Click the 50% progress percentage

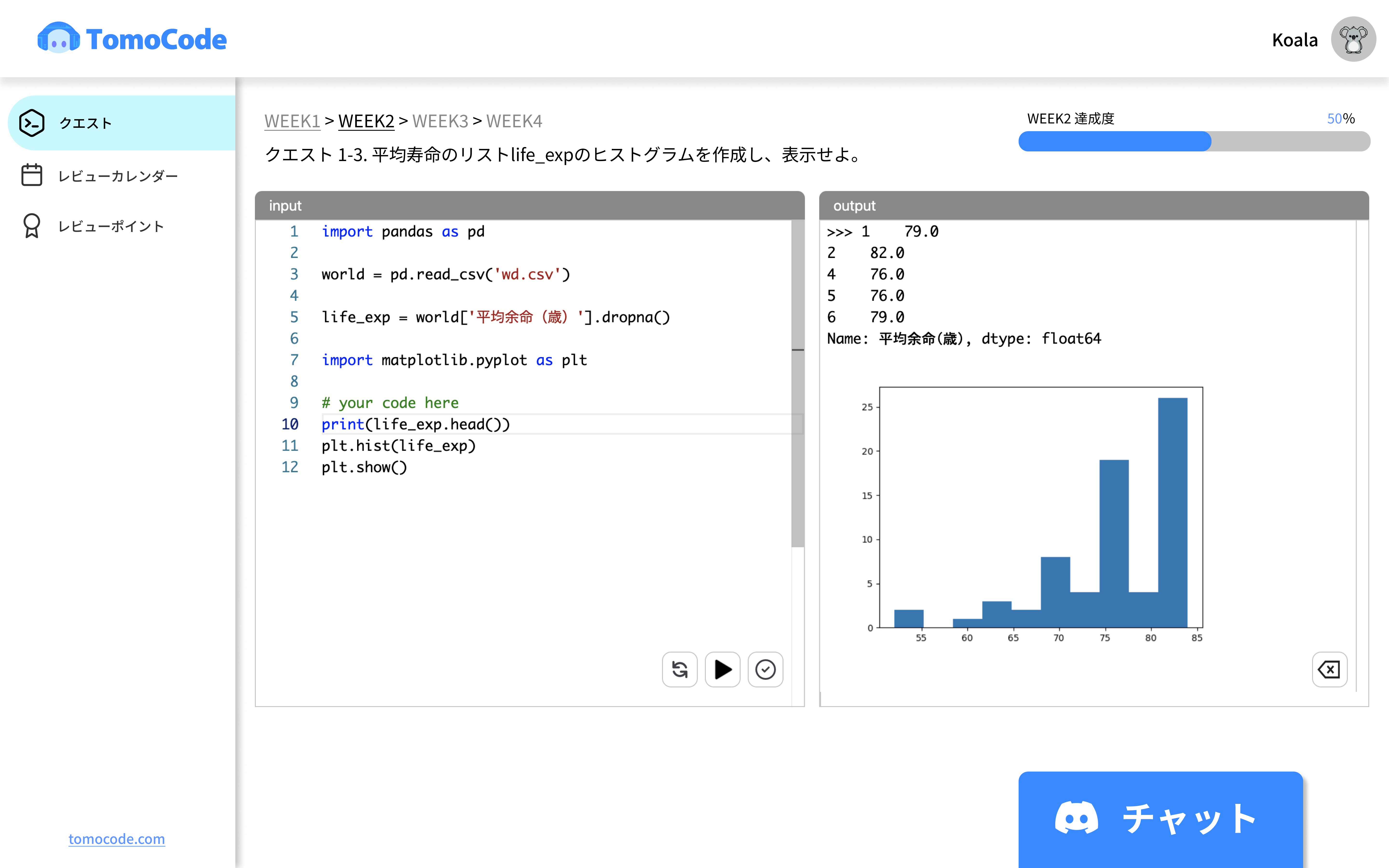(x=1341, y=119)
